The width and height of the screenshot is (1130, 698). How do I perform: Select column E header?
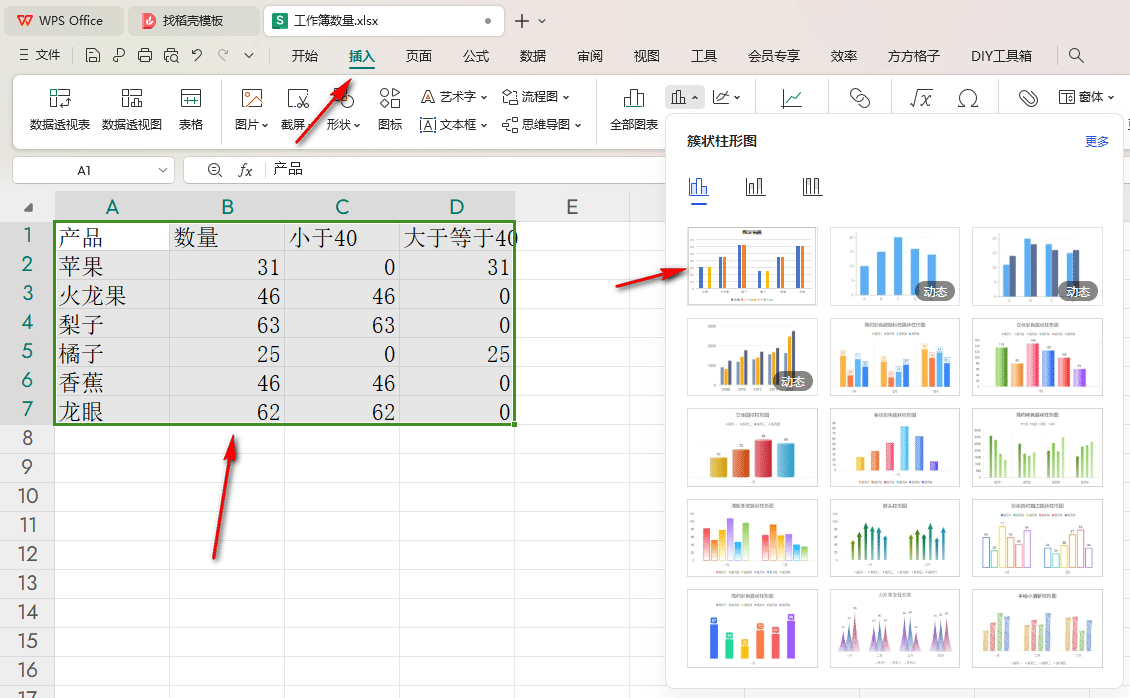click(x=572, y=207)
